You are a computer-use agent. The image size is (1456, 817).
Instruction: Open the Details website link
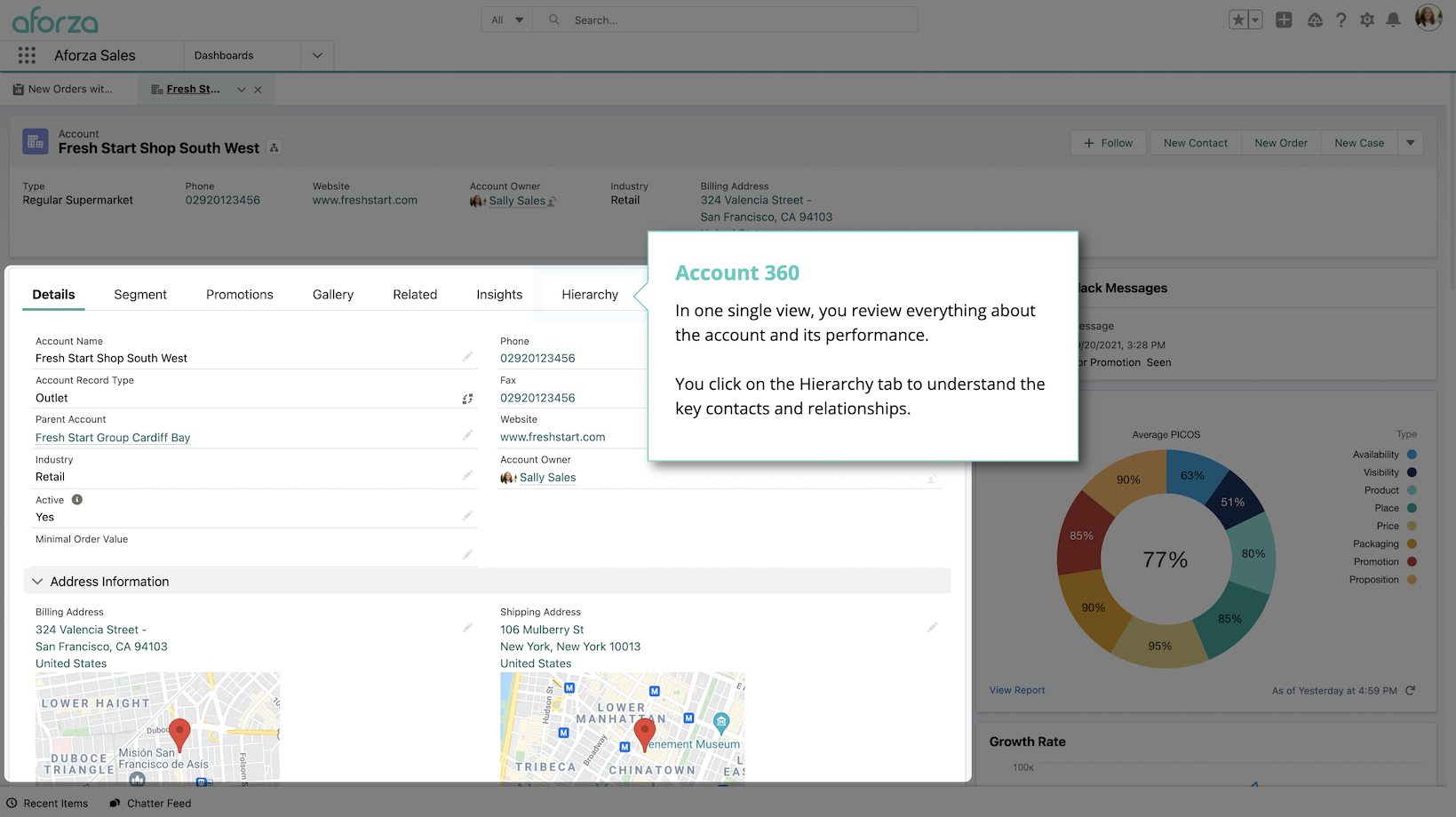553,438
